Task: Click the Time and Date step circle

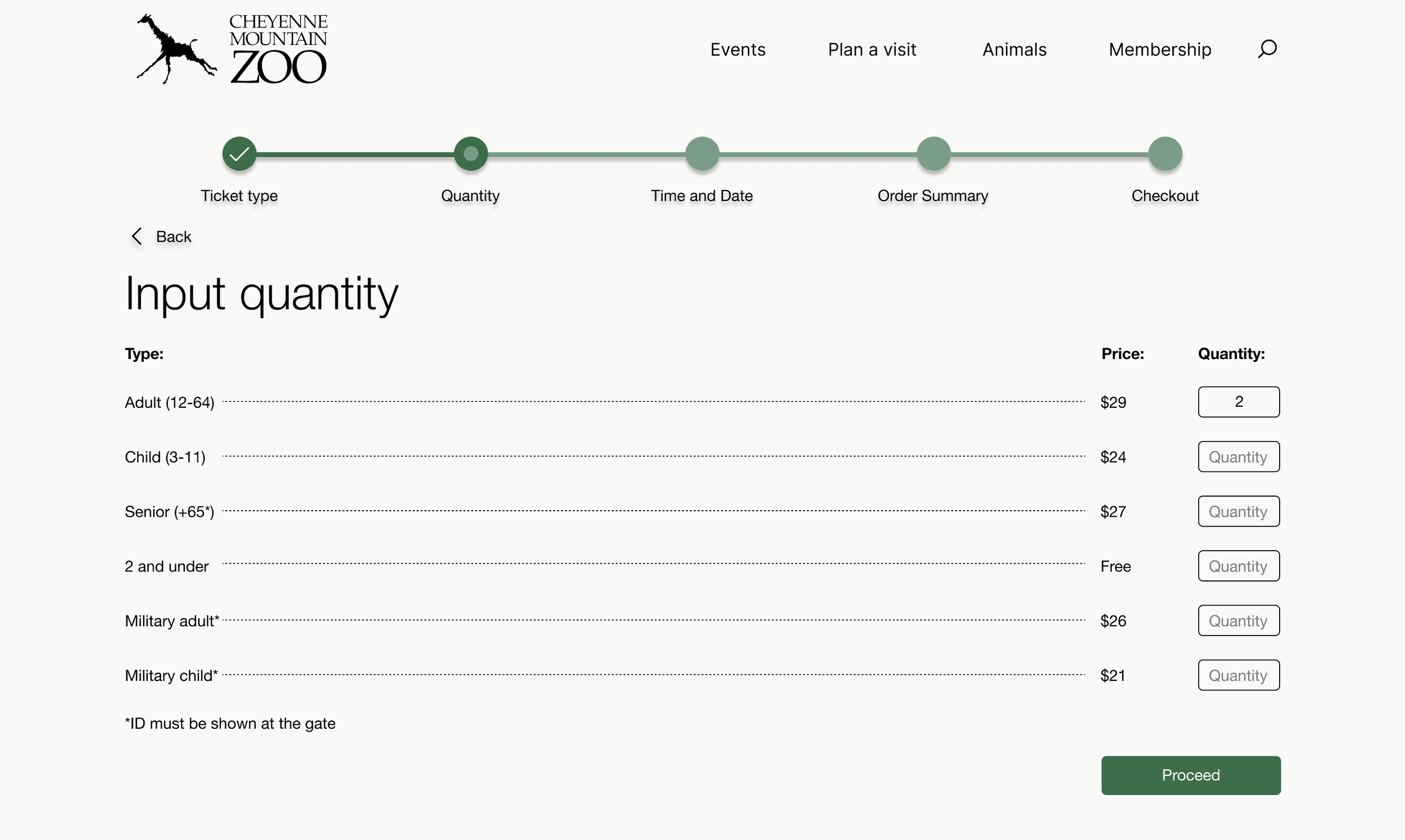Action: [x=702, y=154]
